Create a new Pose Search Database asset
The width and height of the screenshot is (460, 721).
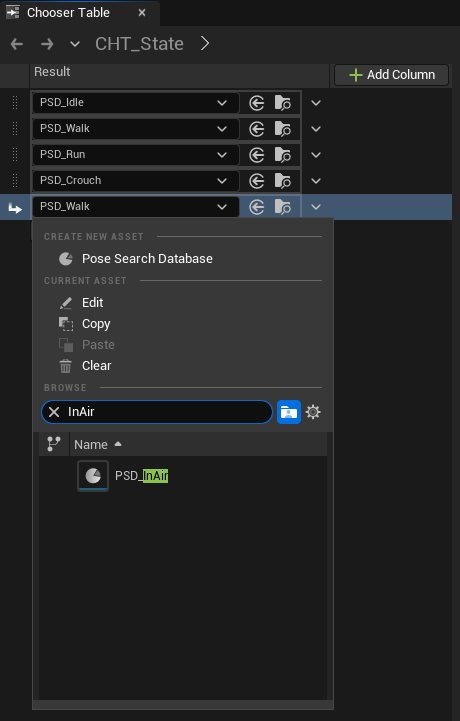(147, 258)
